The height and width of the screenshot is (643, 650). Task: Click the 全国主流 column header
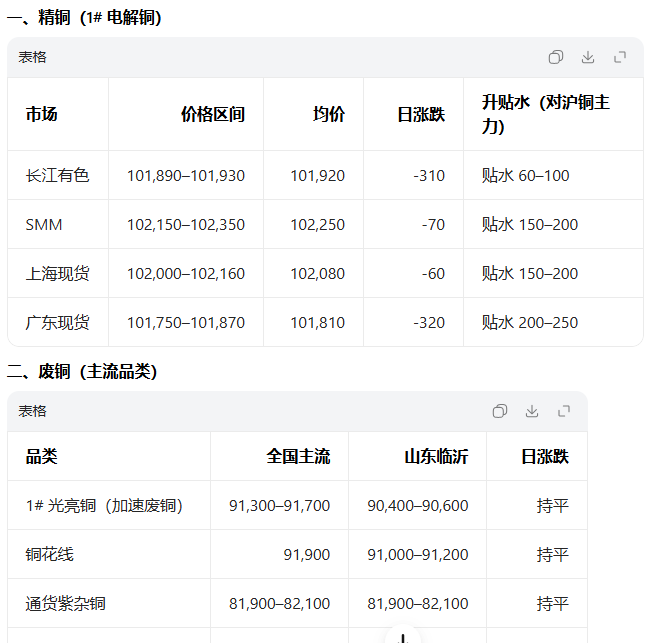click(298, 456)
